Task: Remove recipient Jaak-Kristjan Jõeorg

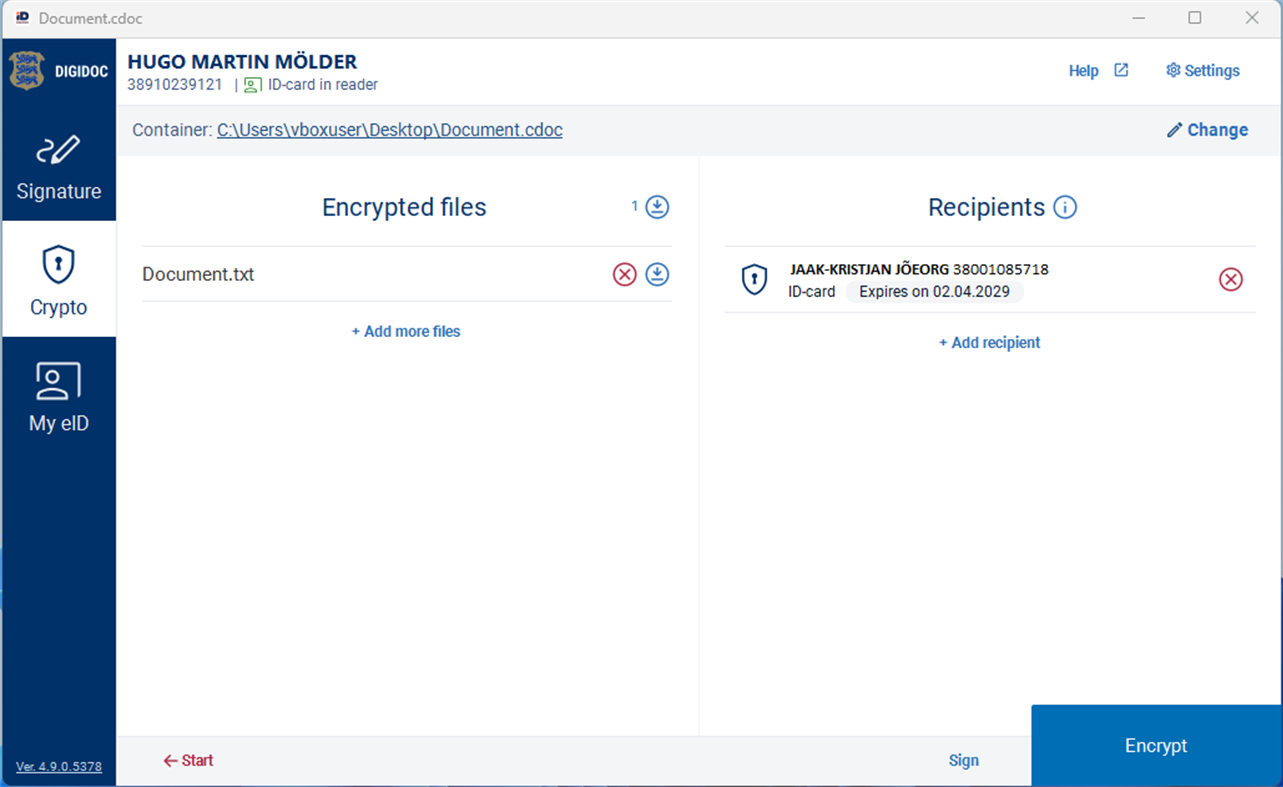Action: [x=1231, y=280]
